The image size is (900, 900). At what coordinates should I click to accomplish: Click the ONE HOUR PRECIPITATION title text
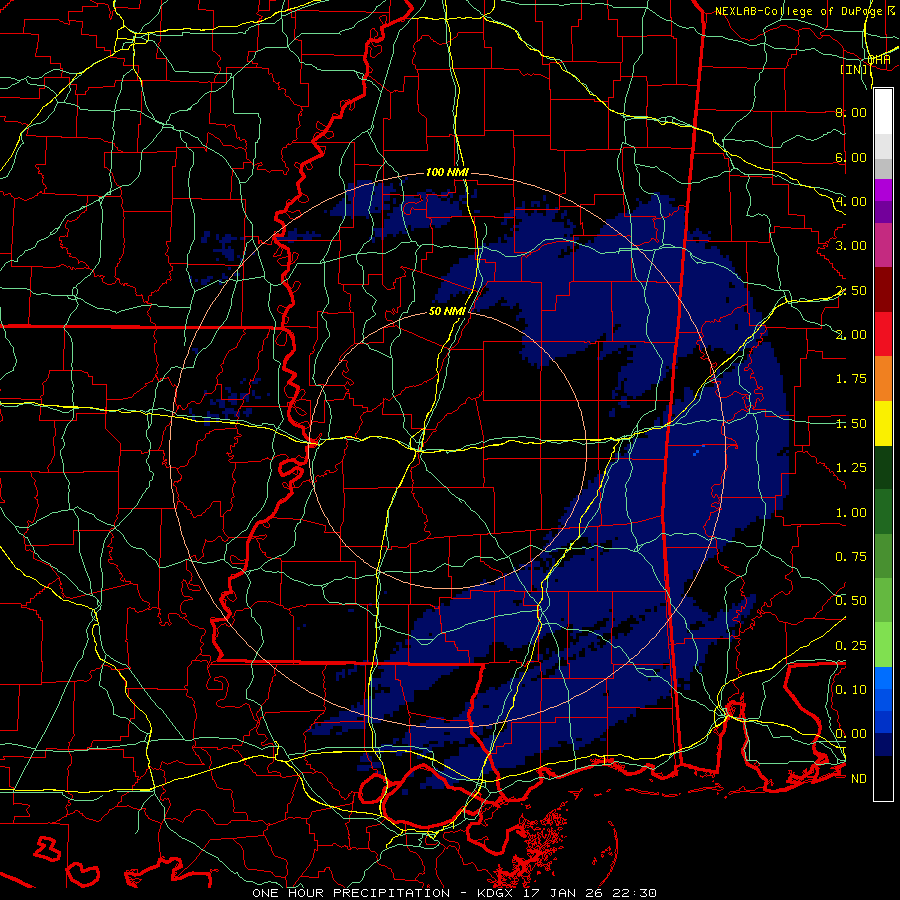(351, 893)
